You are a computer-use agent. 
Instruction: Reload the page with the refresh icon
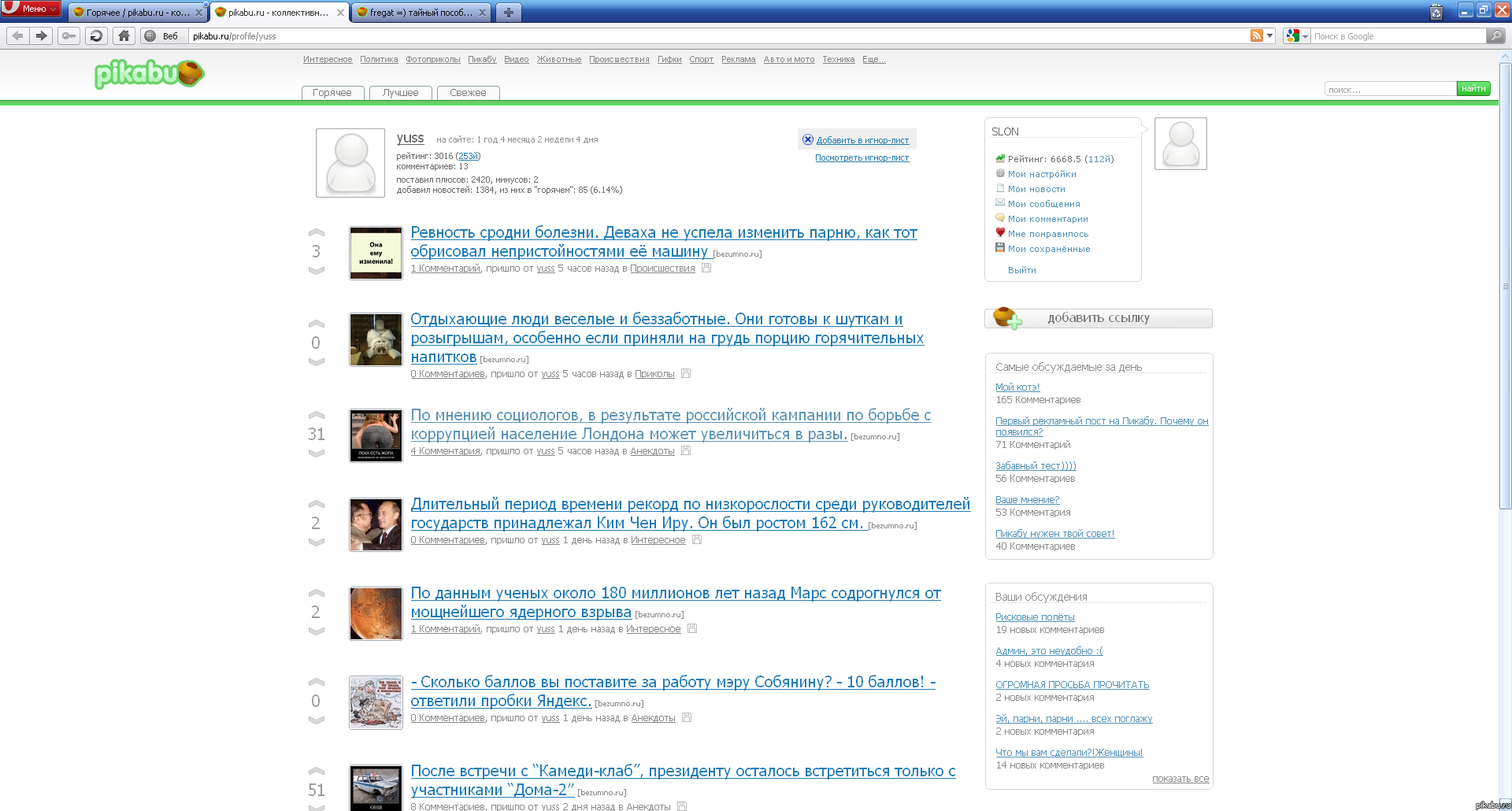96,35
